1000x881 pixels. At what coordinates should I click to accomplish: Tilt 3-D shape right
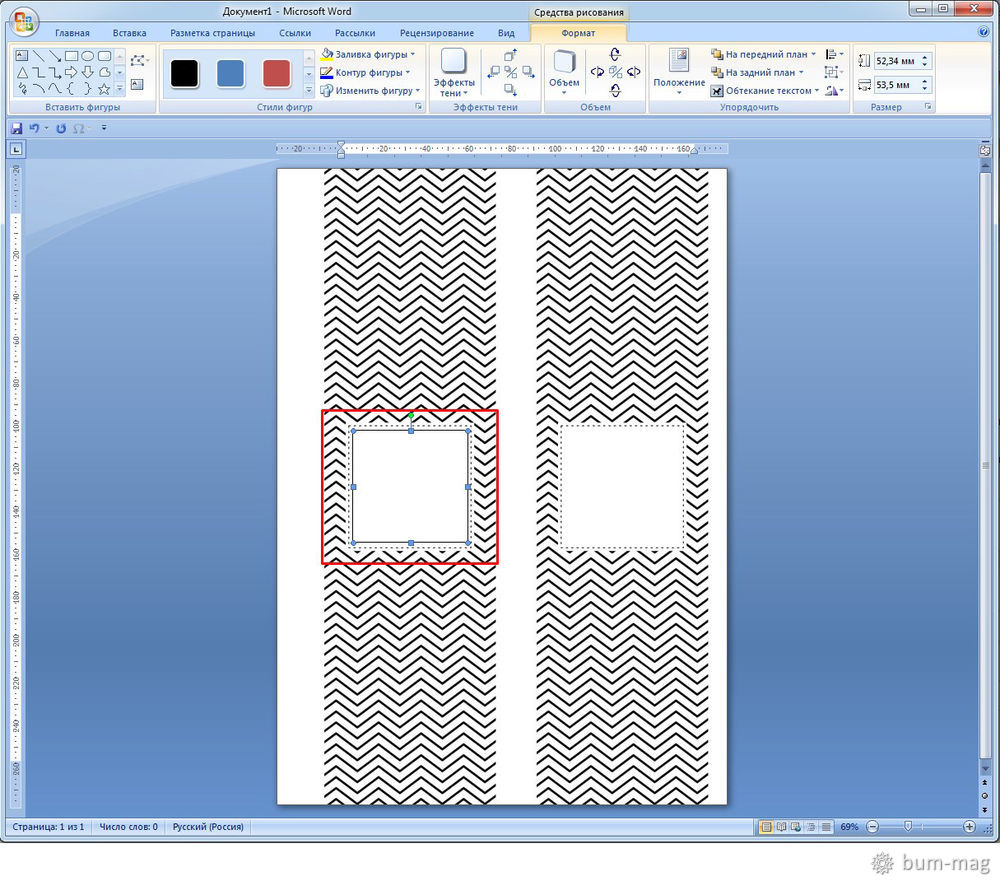click(633, 72)
